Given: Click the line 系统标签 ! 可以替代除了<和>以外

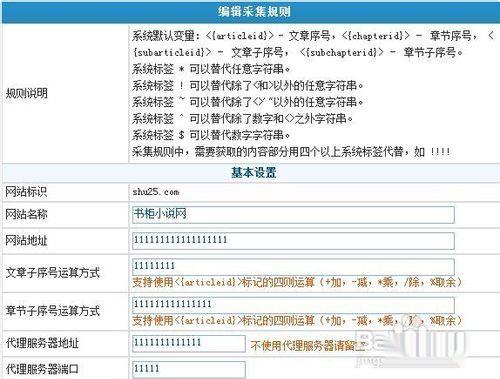Looking at the screenshot, I should (x=248, y=86).
